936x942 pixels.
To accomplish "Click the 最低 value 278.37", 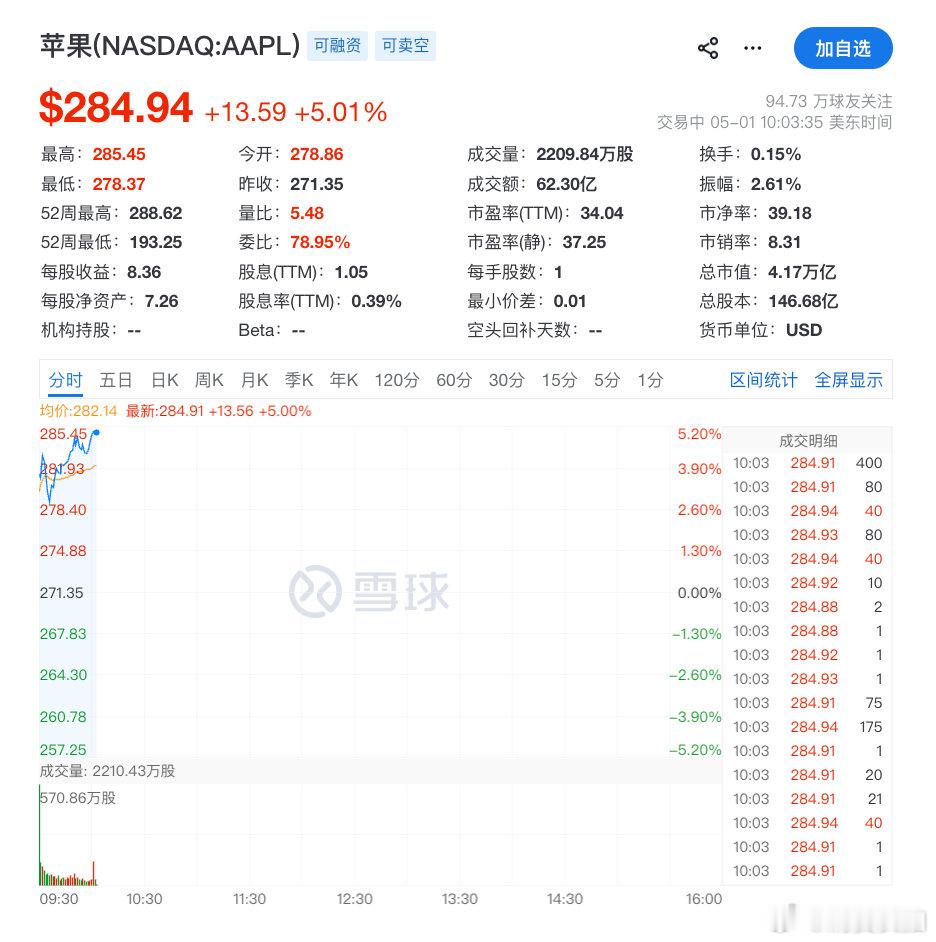I will [x=119, y=184].
